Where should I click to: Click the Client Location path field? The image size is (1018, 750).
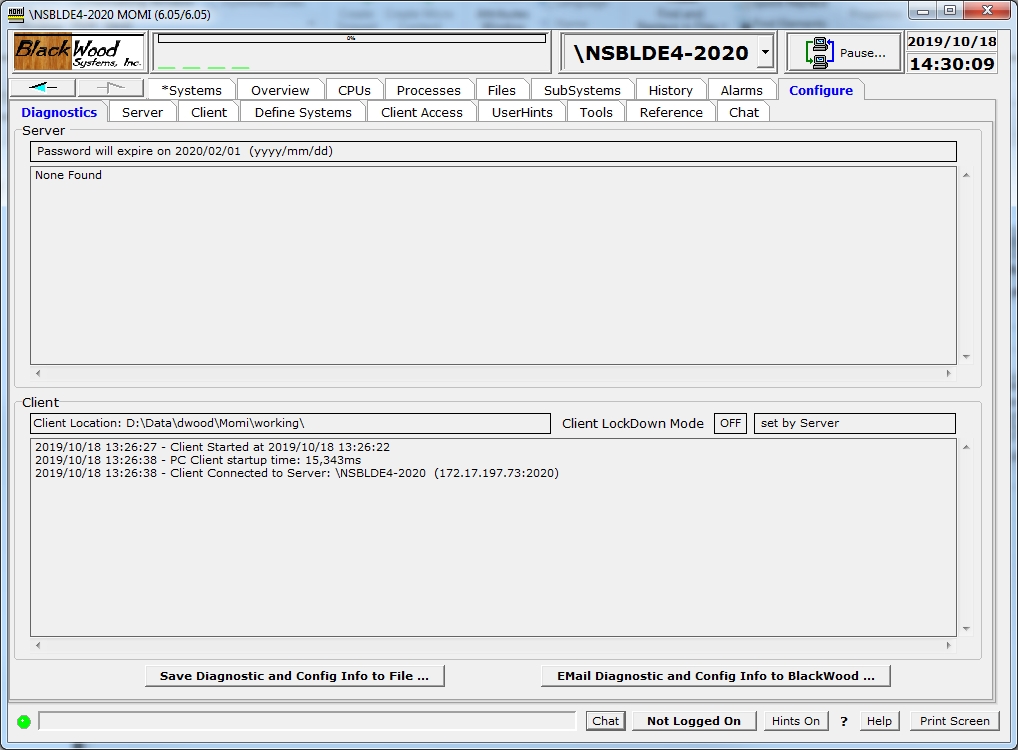coord(290,423)
